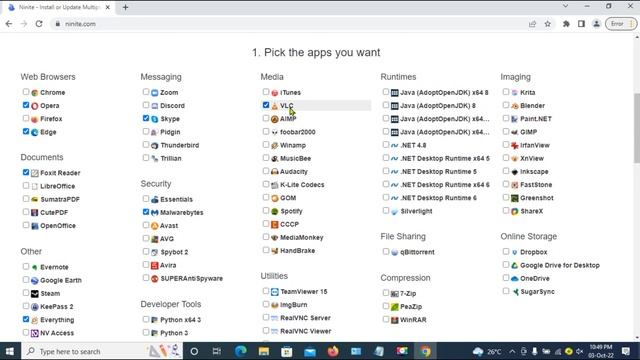640x360 pixels.
Task: Check the Chrome checkbox
Action: [x=26, y=92]
